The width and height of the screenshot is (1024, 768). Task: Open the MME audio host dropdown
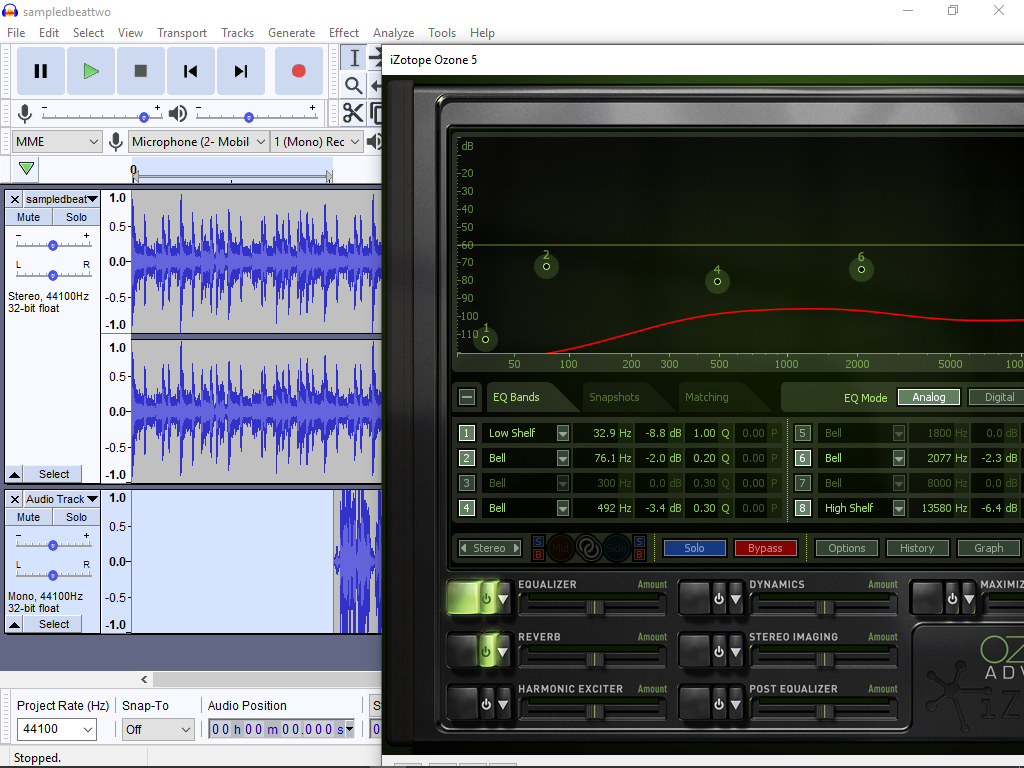(x=57, y=142)
